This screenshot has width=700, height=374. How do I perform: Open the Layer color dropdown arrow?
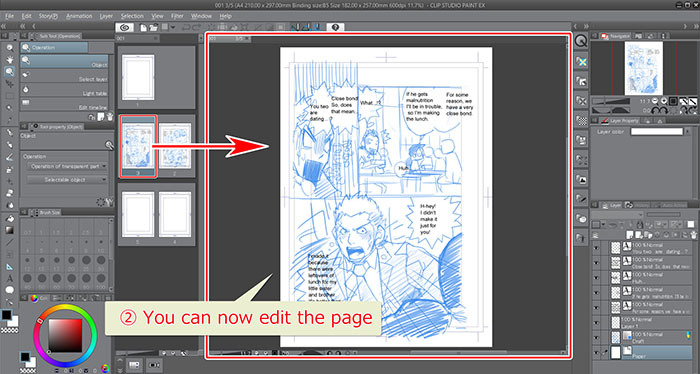click(x=688, y=131)
